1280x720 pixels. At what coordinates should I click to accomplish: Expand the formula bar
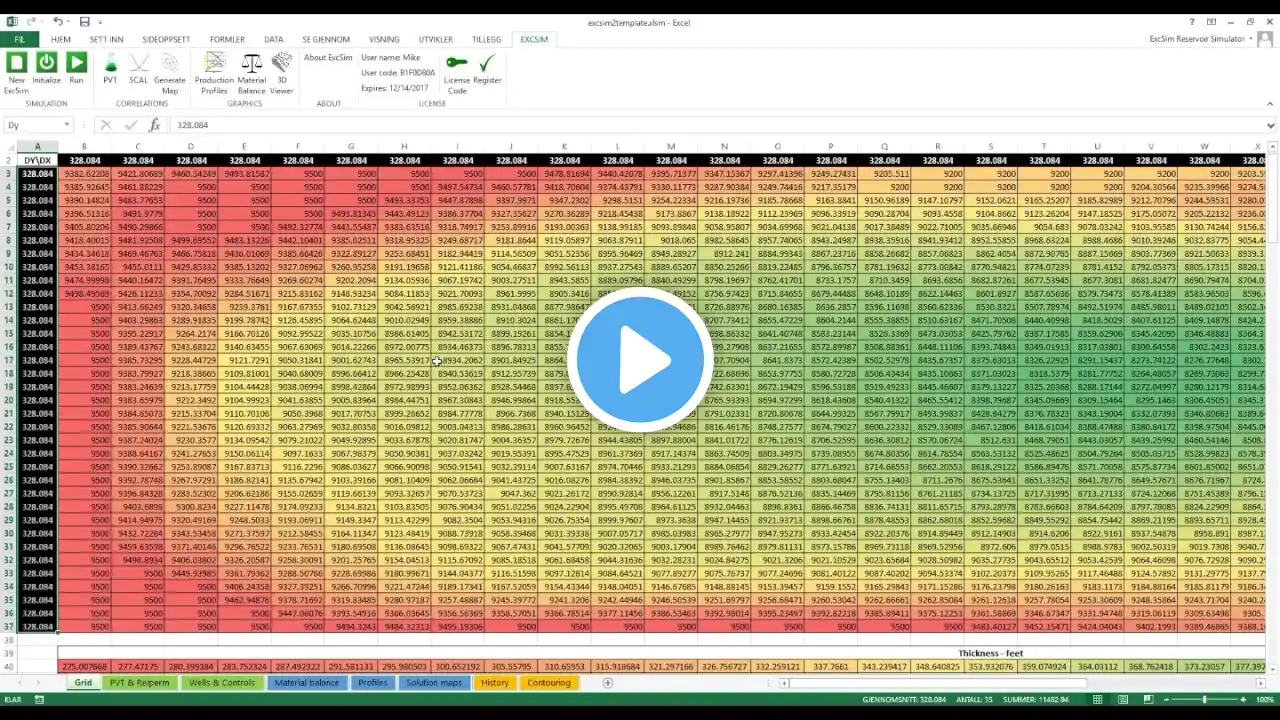[x=1271, y=125]
